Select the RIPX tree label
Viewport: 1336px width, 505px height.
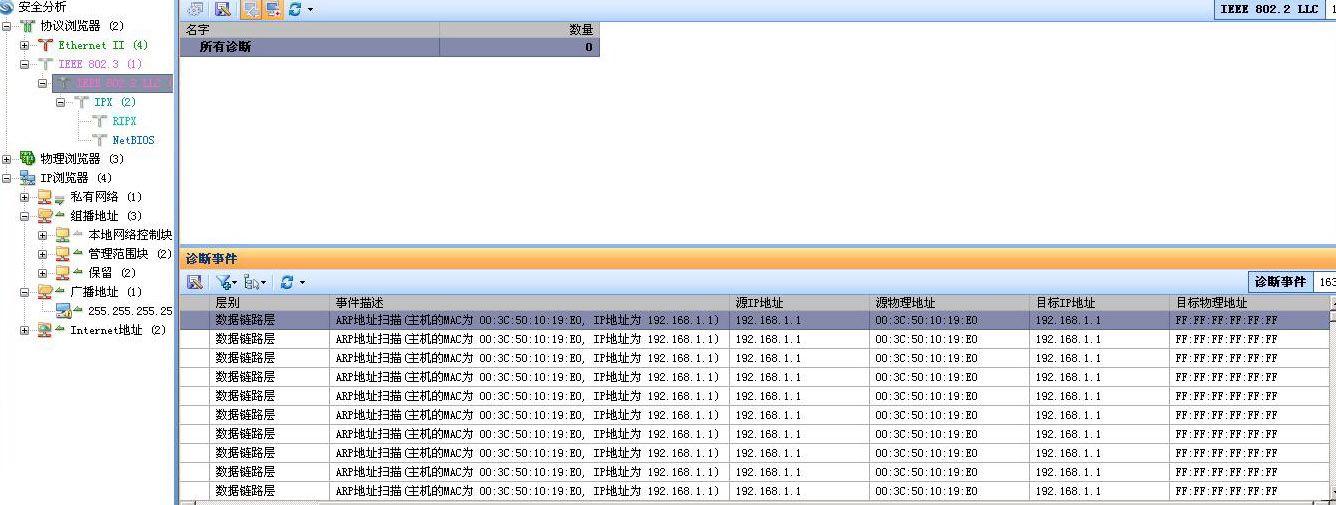coord(124,121)
